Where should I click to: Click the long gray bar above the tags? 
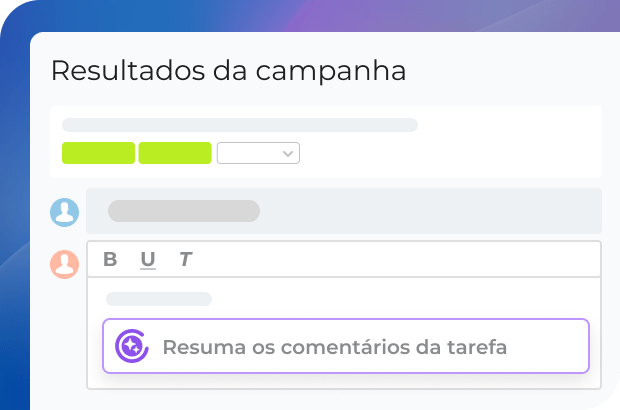coord(240,125)
